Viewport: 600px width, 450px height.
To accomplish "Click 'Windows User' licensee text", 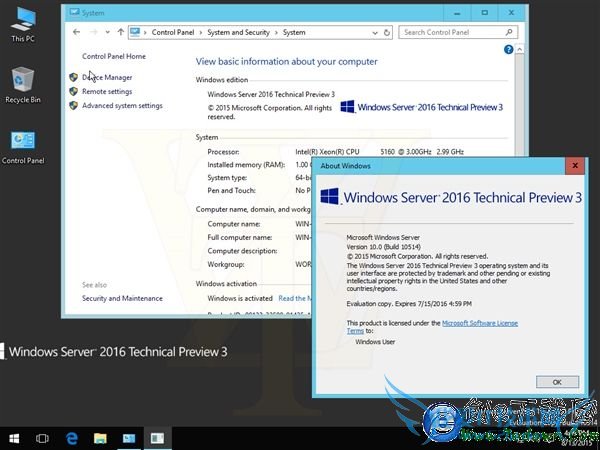I will point(375,342).
